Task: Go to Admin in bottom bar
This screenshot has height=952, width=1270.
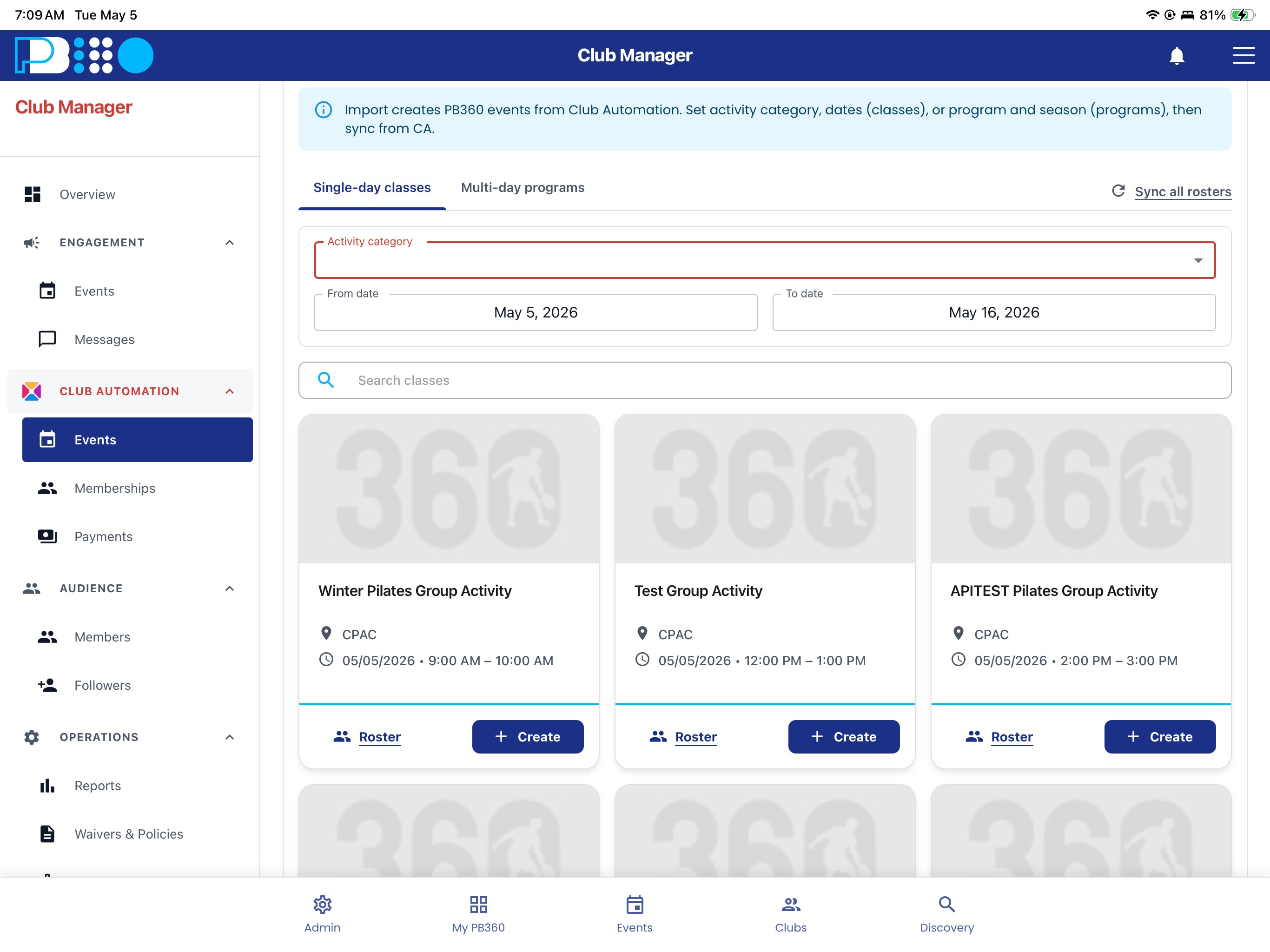Action: [x=322, y=914]
